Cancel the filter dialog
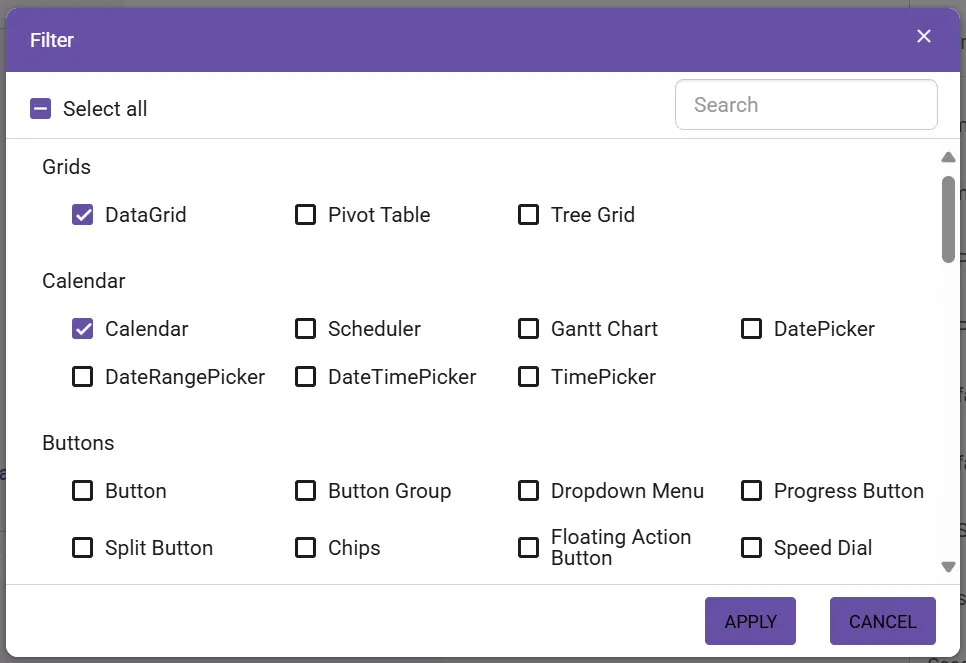This screenshot has width=966, height=663. [x=882, y=620]
